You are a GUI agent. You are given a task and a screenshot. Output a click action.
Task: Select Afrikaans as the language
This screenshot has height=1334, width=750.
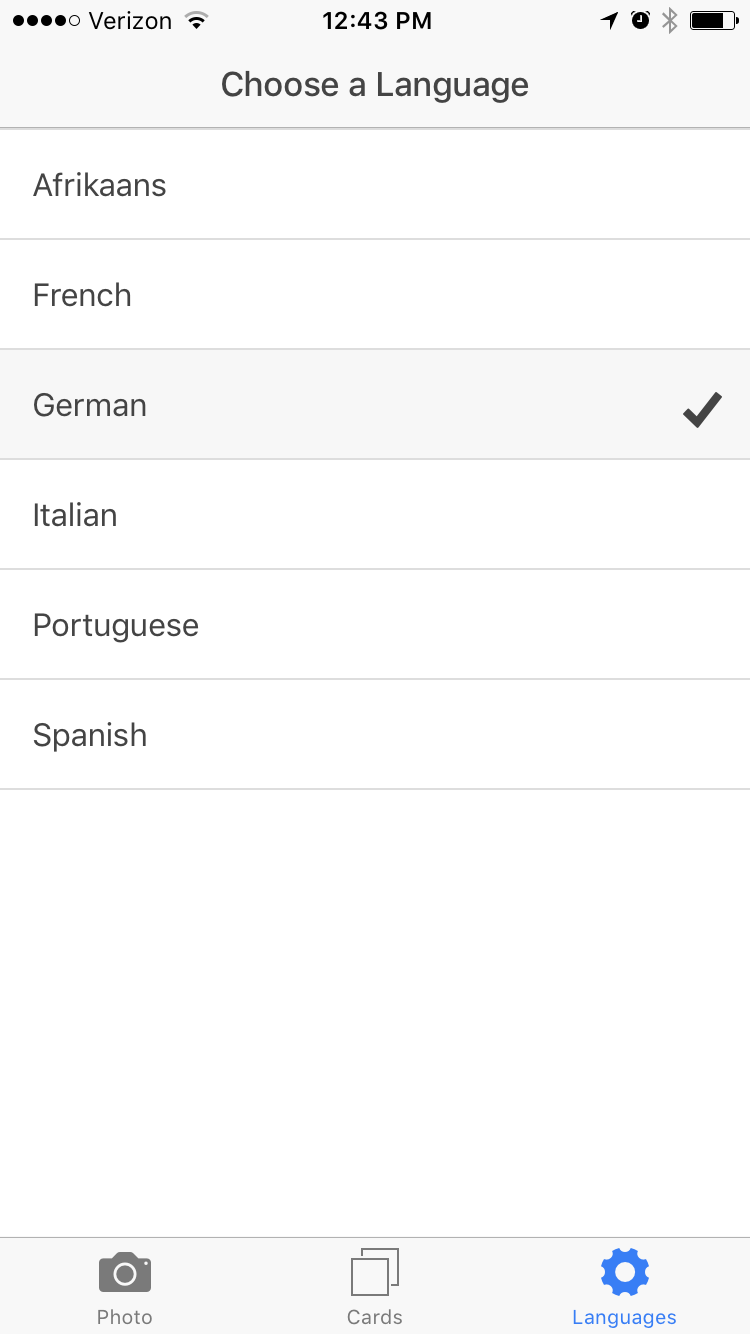375,185
